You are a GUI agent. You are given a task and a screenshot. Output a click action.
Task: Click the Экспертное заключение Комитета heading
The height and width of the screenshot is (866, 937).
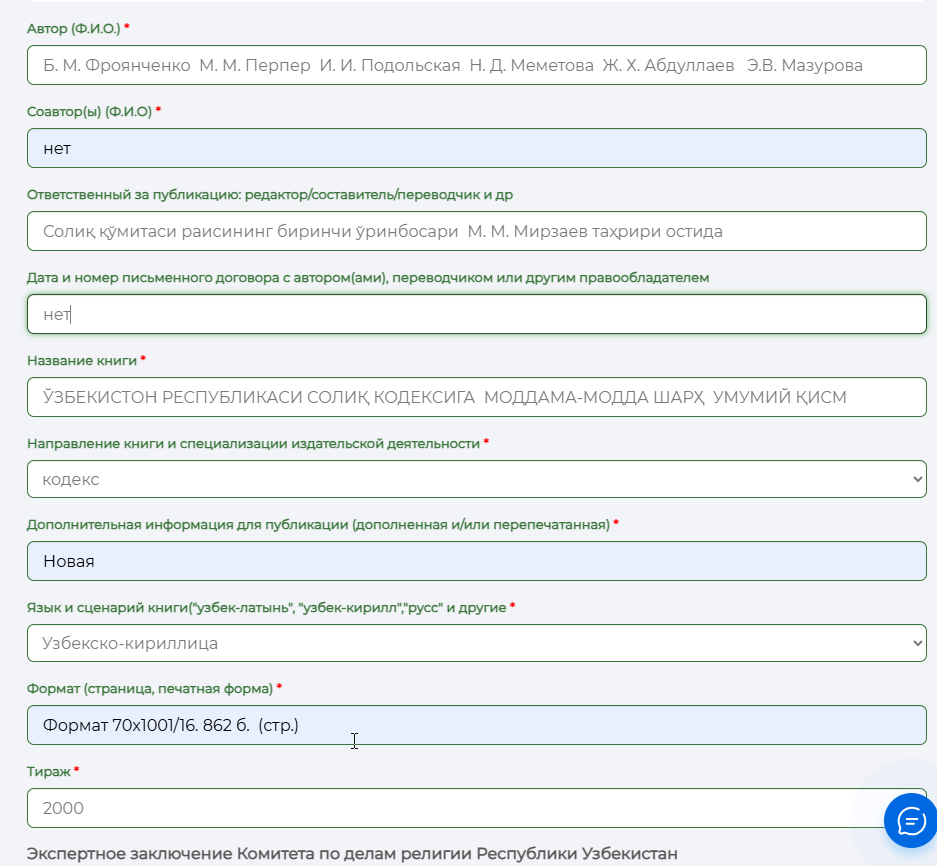coord(352,853)
